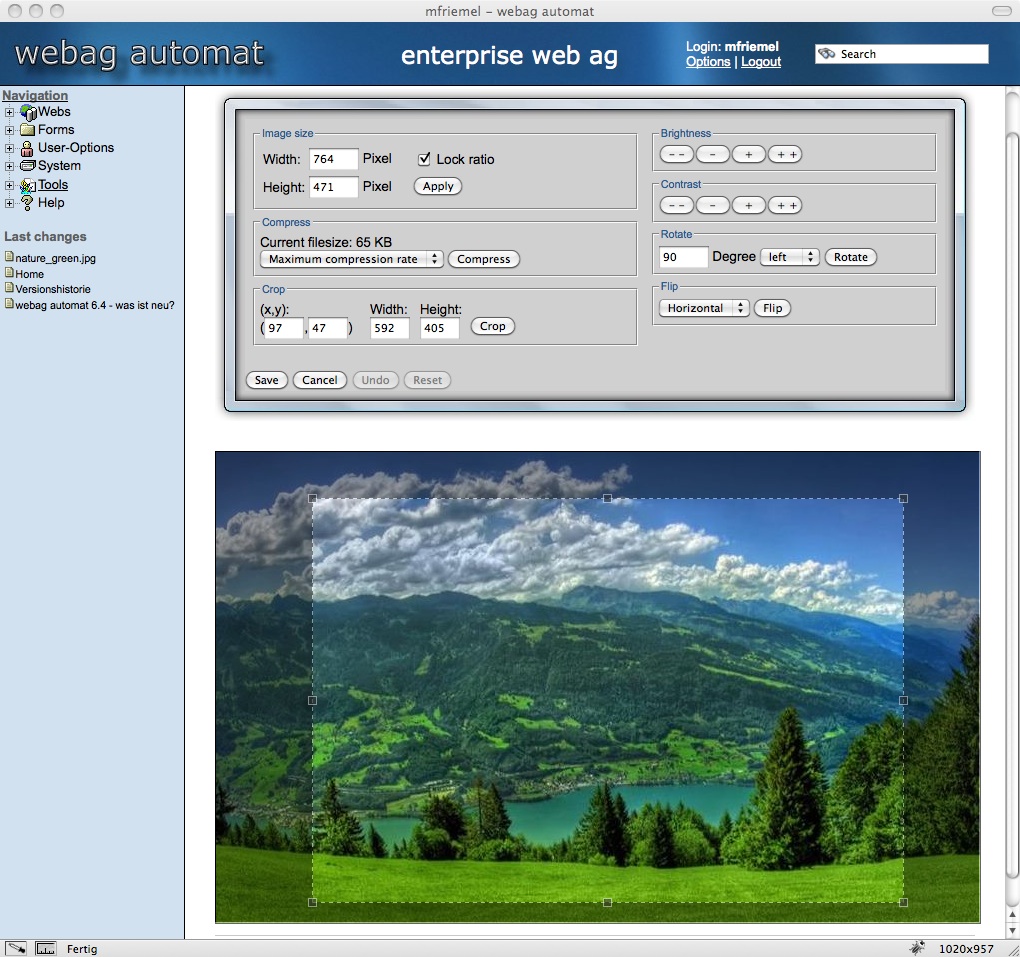Click the image Width input field
Viewport: 1020px width, 957px height.
(x=334, y=159)
